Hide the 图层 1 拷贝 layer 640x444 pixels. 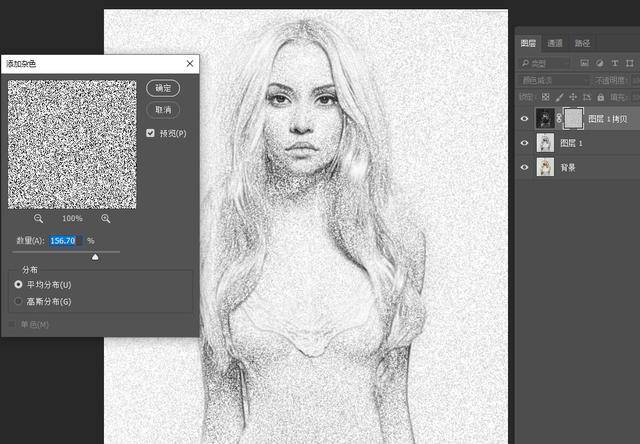(524, 118)
